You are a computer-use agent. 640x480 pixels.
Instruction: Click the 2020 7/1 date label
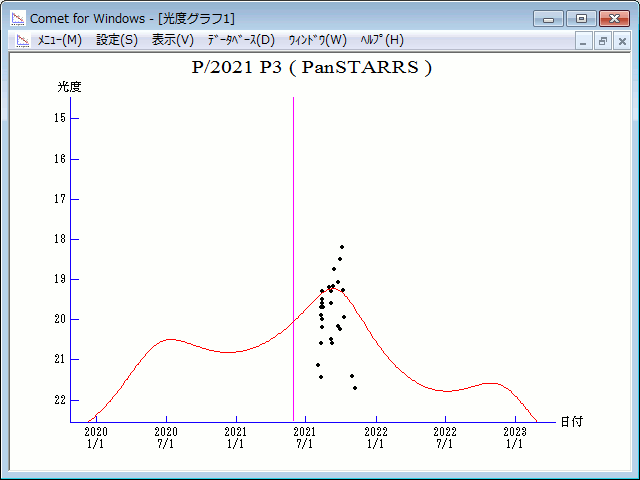(166, 438)
